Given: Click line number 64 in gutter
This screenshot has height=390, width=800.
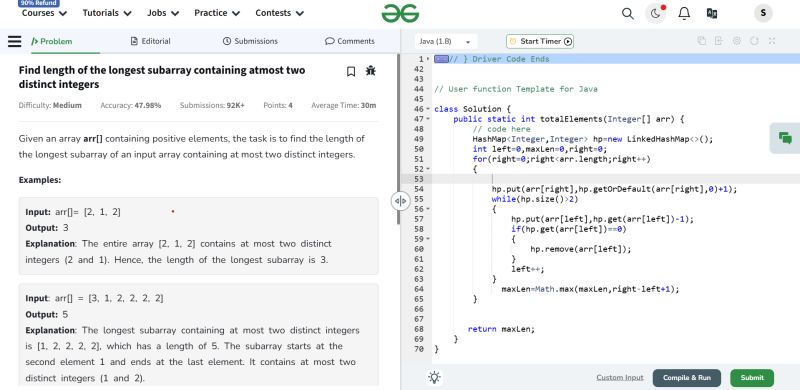Looking at the screenshot, I should click(419, 289).
